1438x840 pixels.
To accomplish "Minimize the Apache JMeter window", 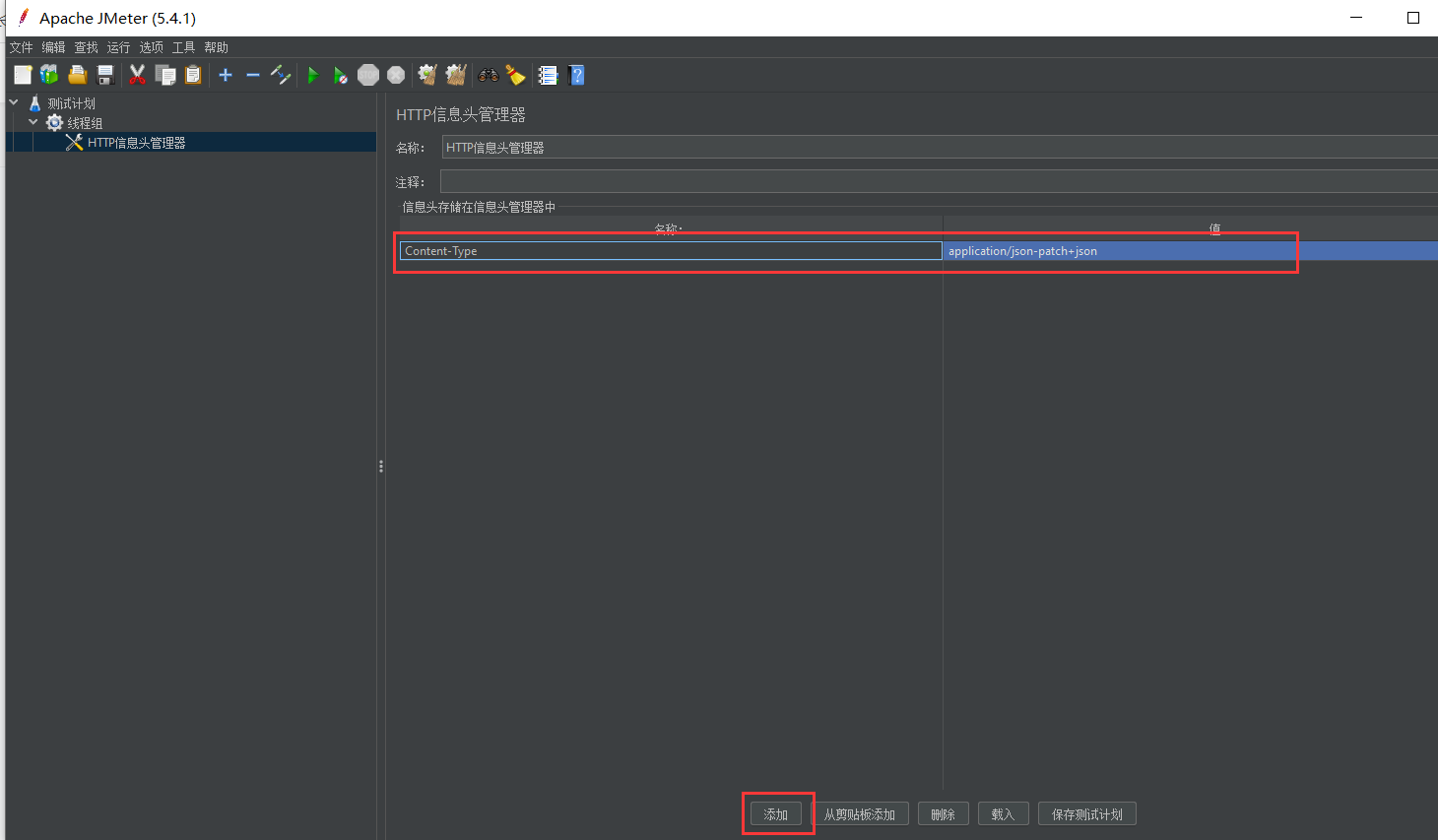I will click(1356, 18).
